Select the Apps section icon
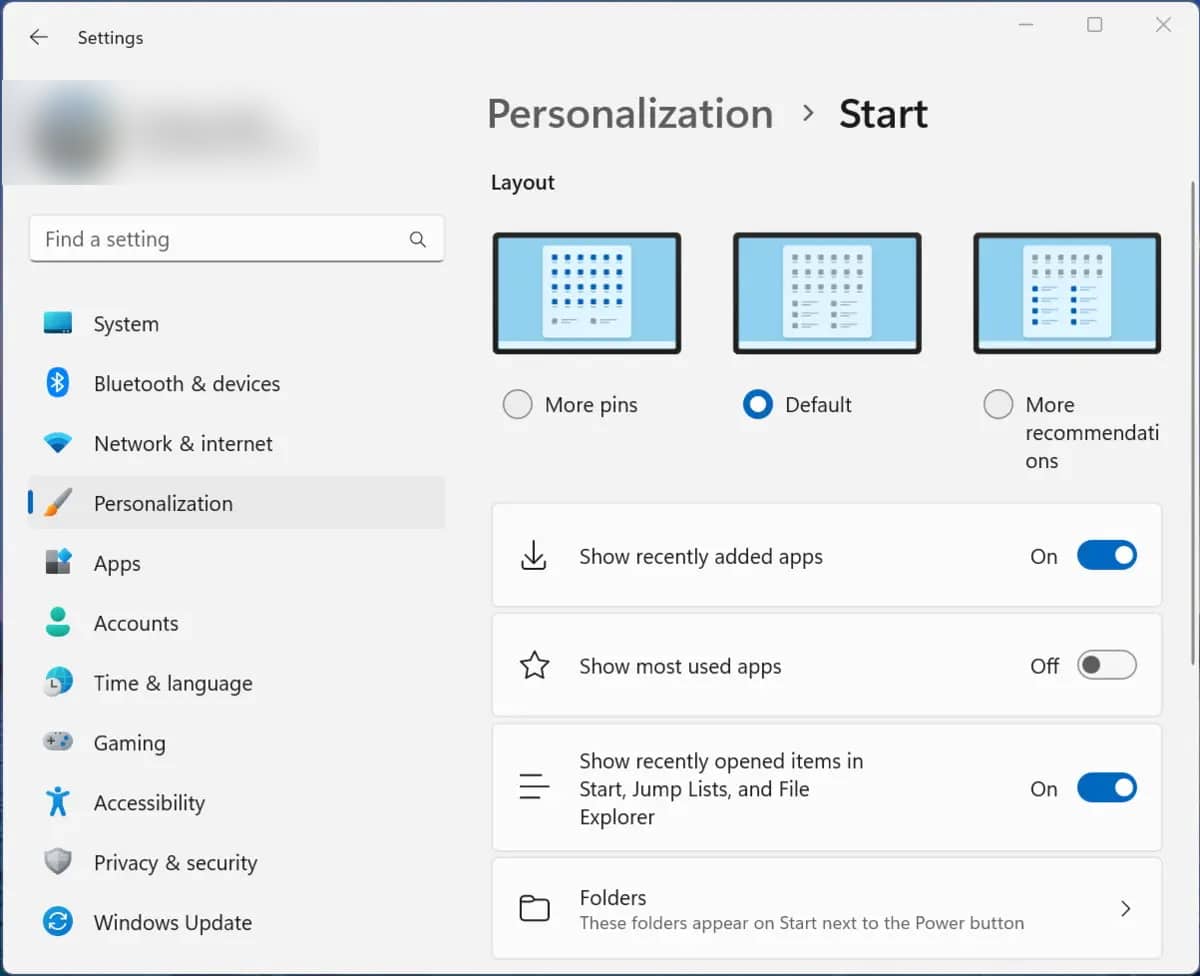This screenshot has height=976, width=1200. 58,563
